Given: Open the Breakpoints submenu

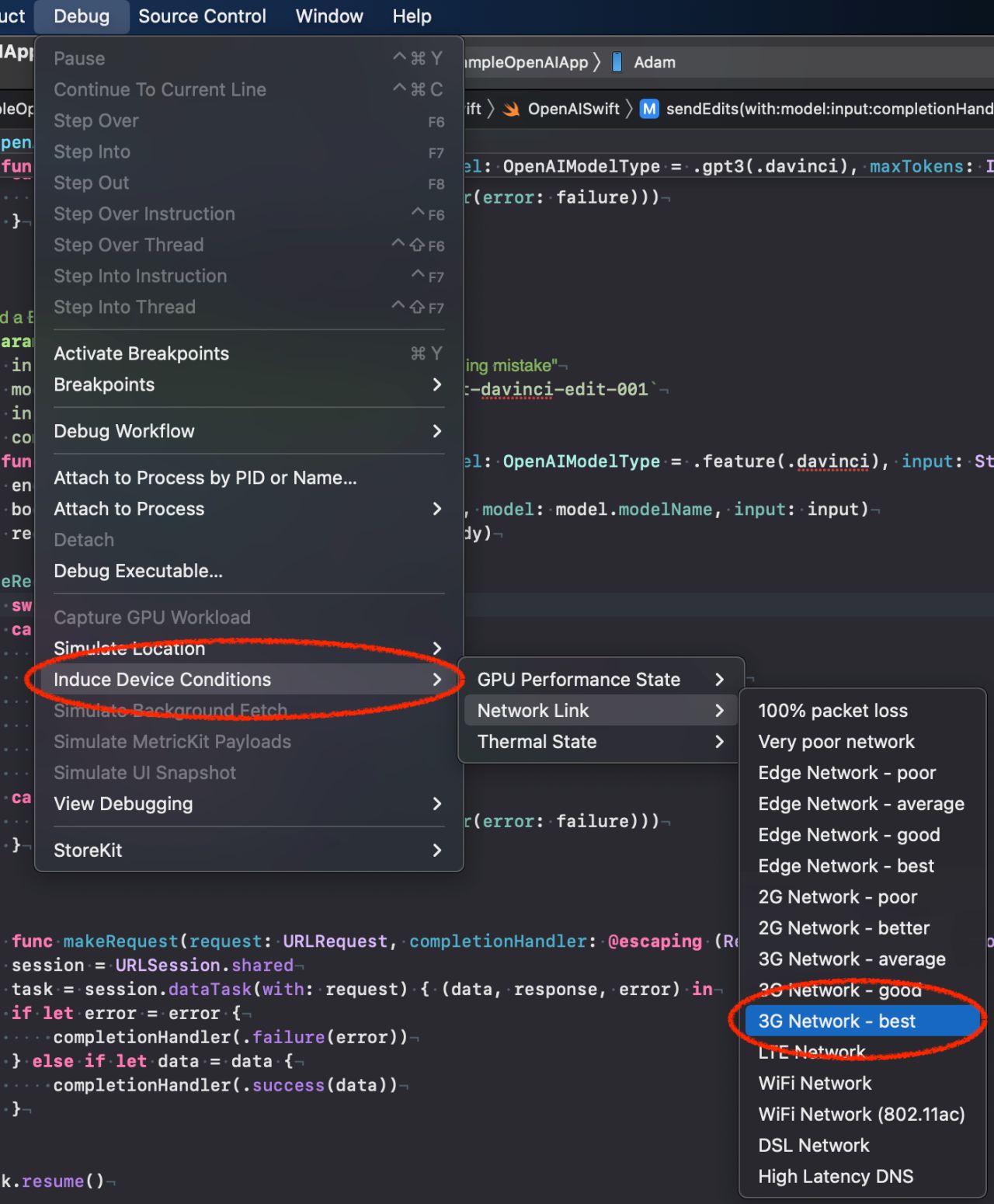Looking at the screenshot, I should coord(104,385).
